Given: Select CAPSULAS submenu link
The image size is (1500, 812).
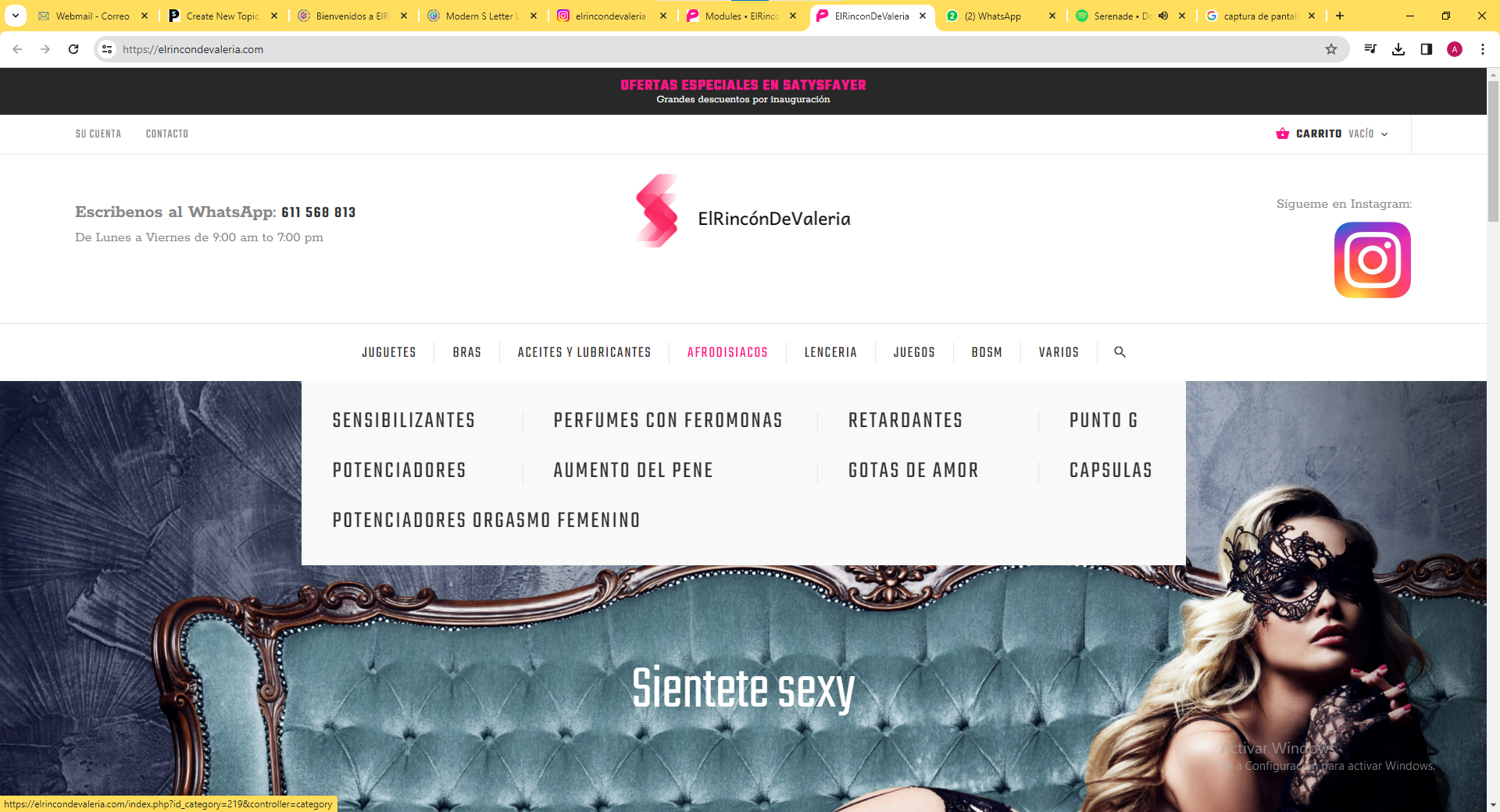Looking at the screenshot, I should coord(1111,470).
